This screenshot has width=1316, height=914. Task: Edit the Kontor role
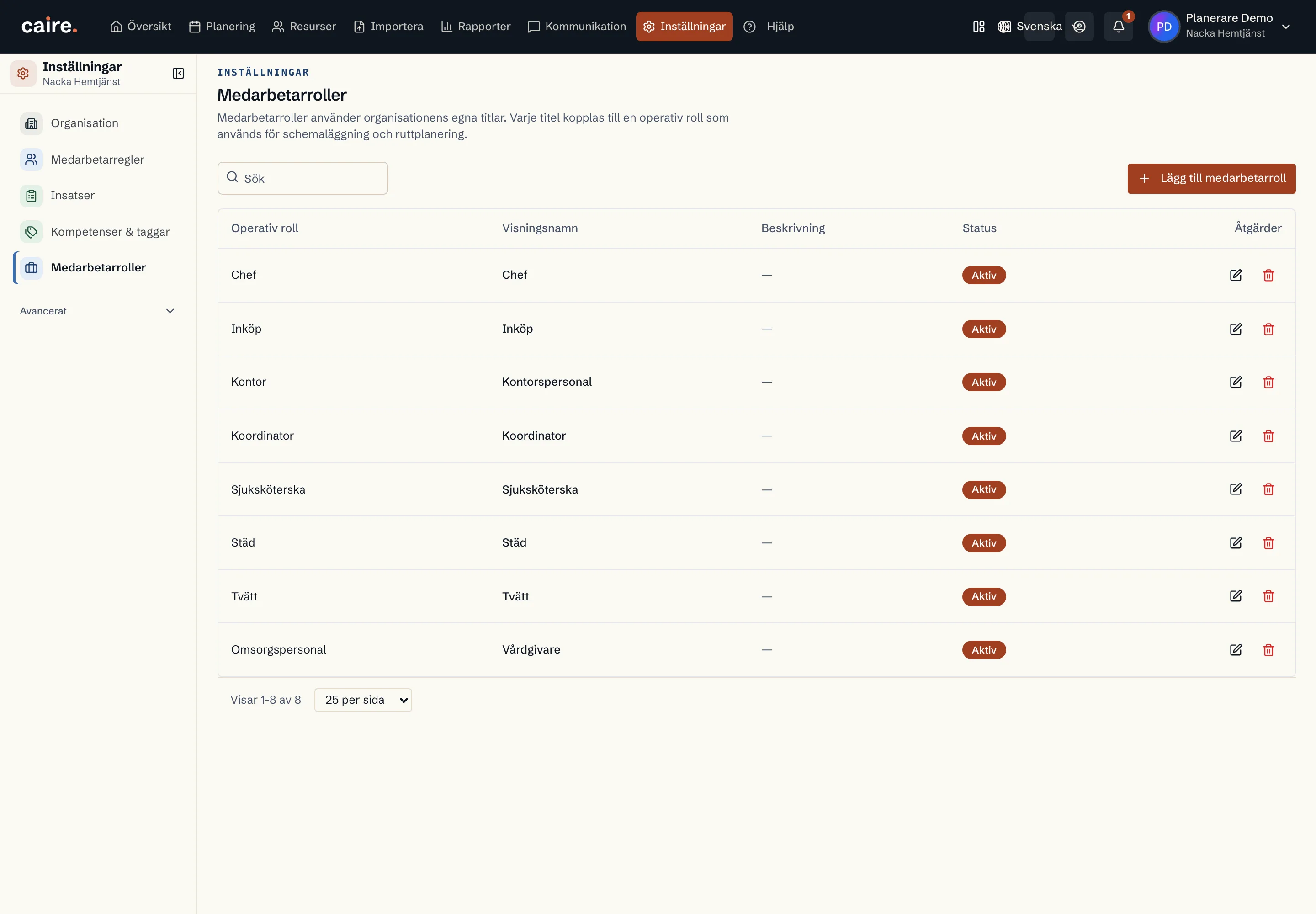(x=1235, y=382)
